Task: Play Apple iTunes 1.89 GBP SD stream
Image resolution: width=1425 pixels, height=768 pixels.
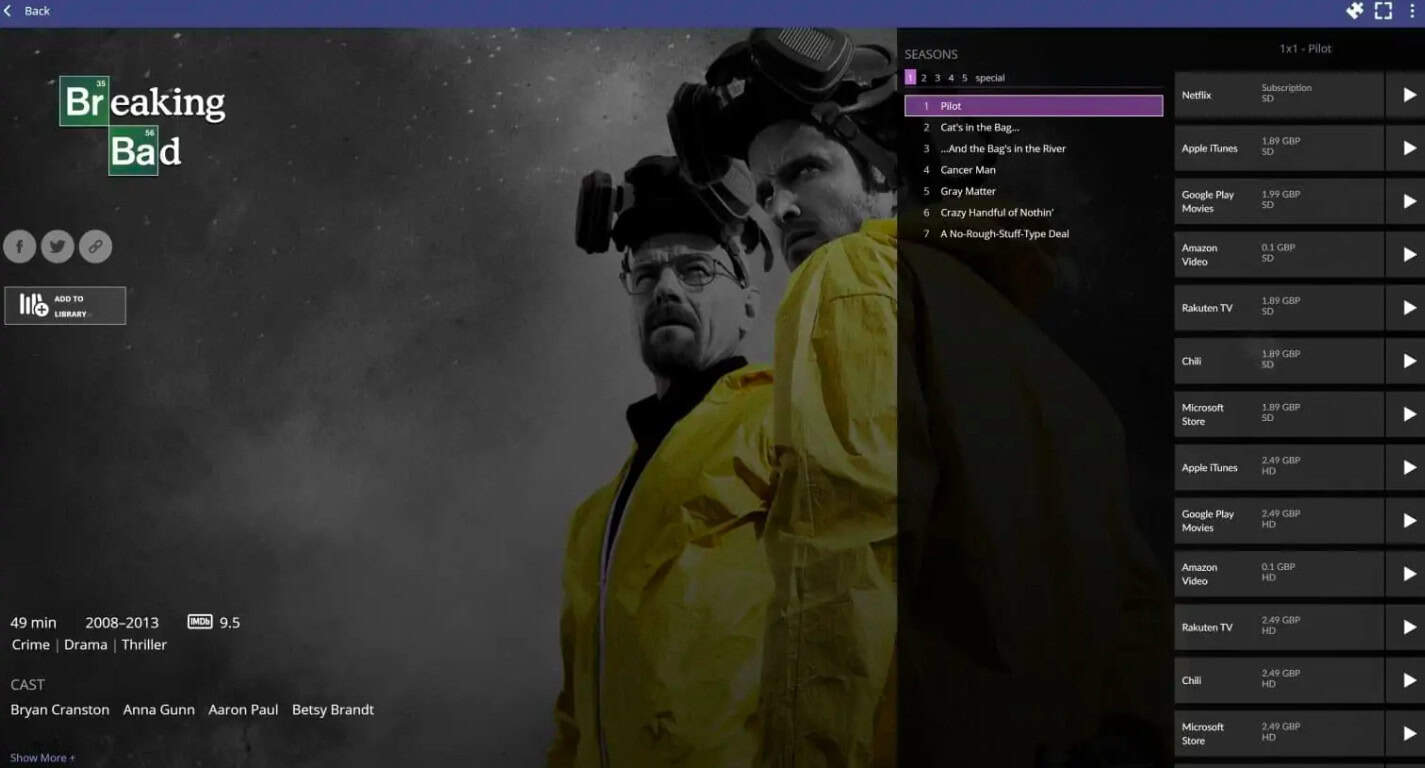Action: [1410, 148]
